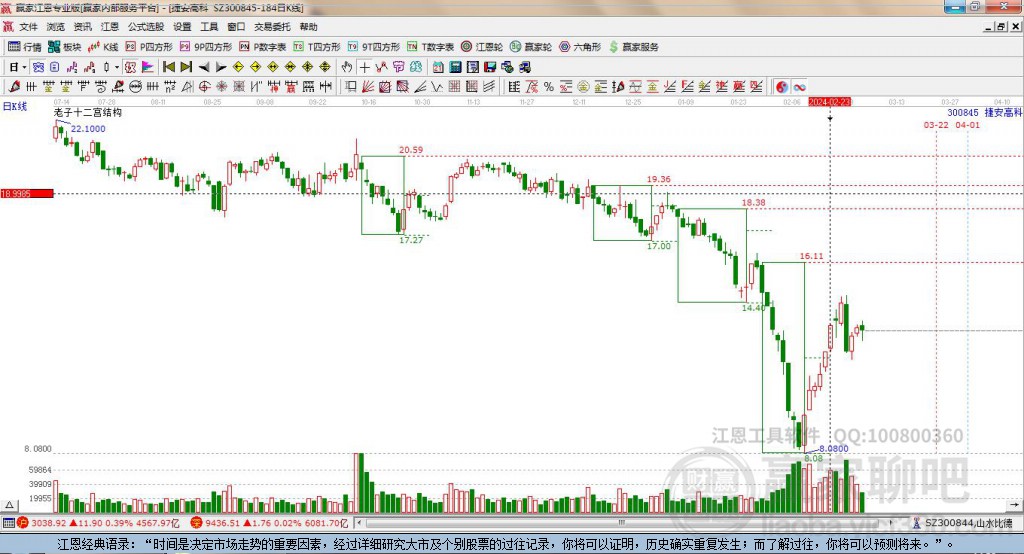Toggle the 权 adjustment icon

pos(130,67)
